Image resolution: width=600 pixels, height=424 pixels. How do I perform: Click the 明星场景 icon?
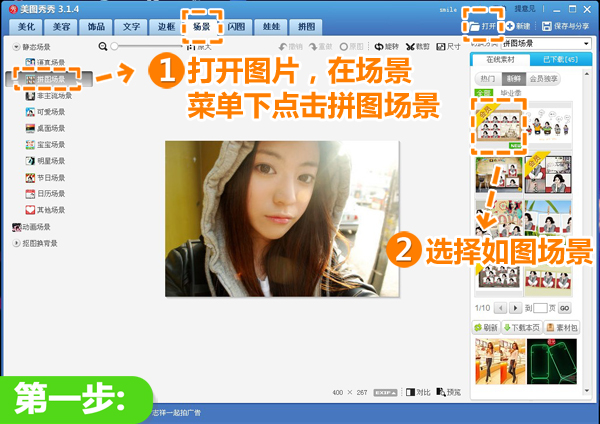[30, 161]
